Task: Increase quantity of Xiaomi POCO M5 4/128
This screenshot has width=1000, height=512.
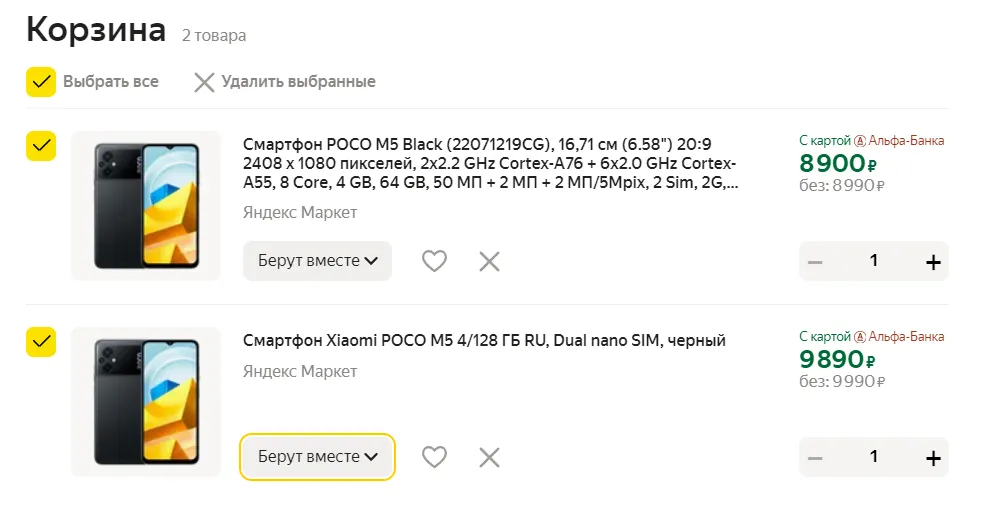Action: click(x=933, y=458)
